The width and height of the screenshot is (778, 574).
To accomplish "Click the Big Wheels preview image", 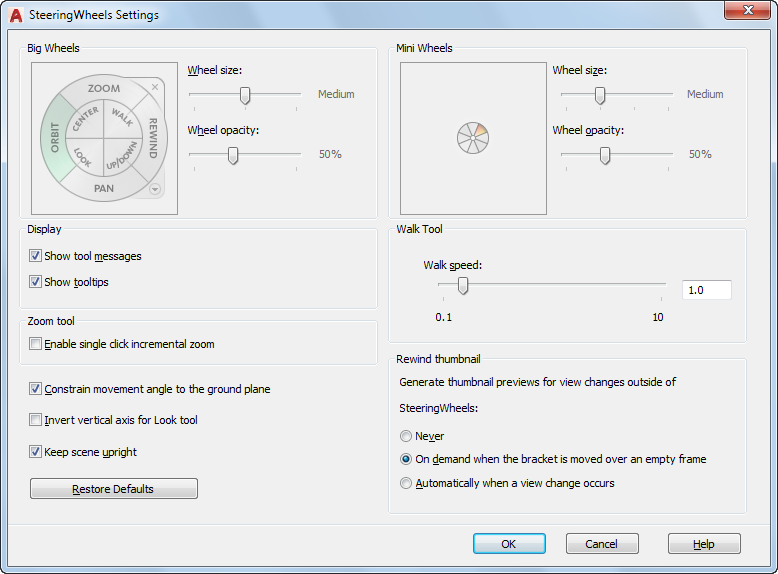I will tap(104, 138).
